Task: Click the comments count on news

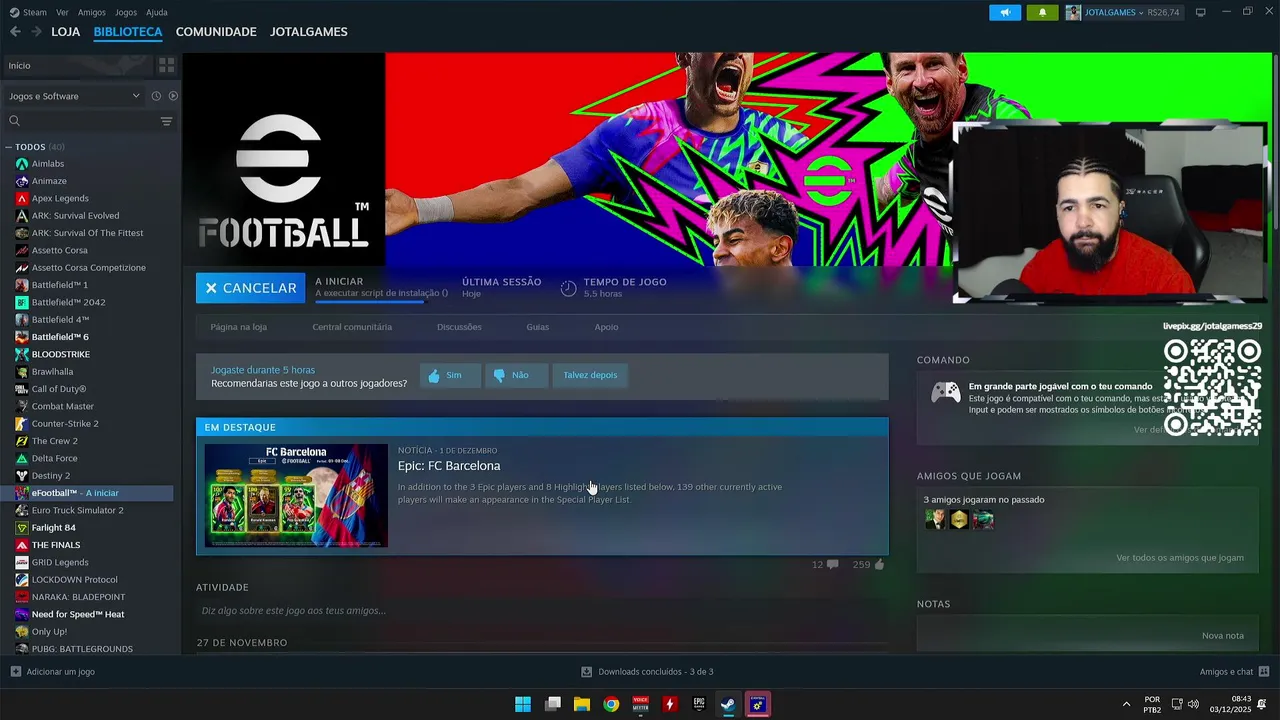Action: point(825,565)
